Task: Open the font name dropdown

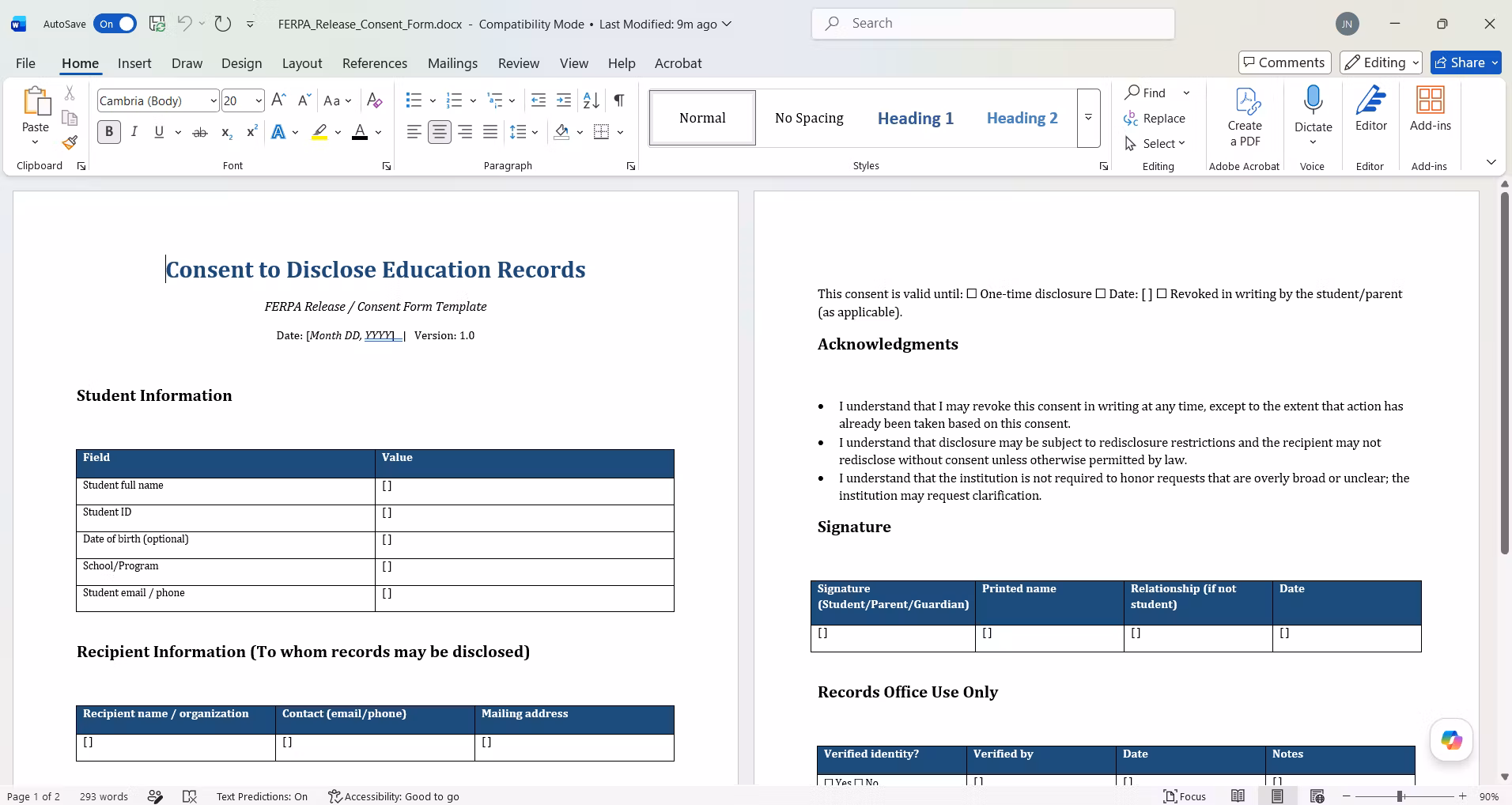Action: [x=213, y=100]
